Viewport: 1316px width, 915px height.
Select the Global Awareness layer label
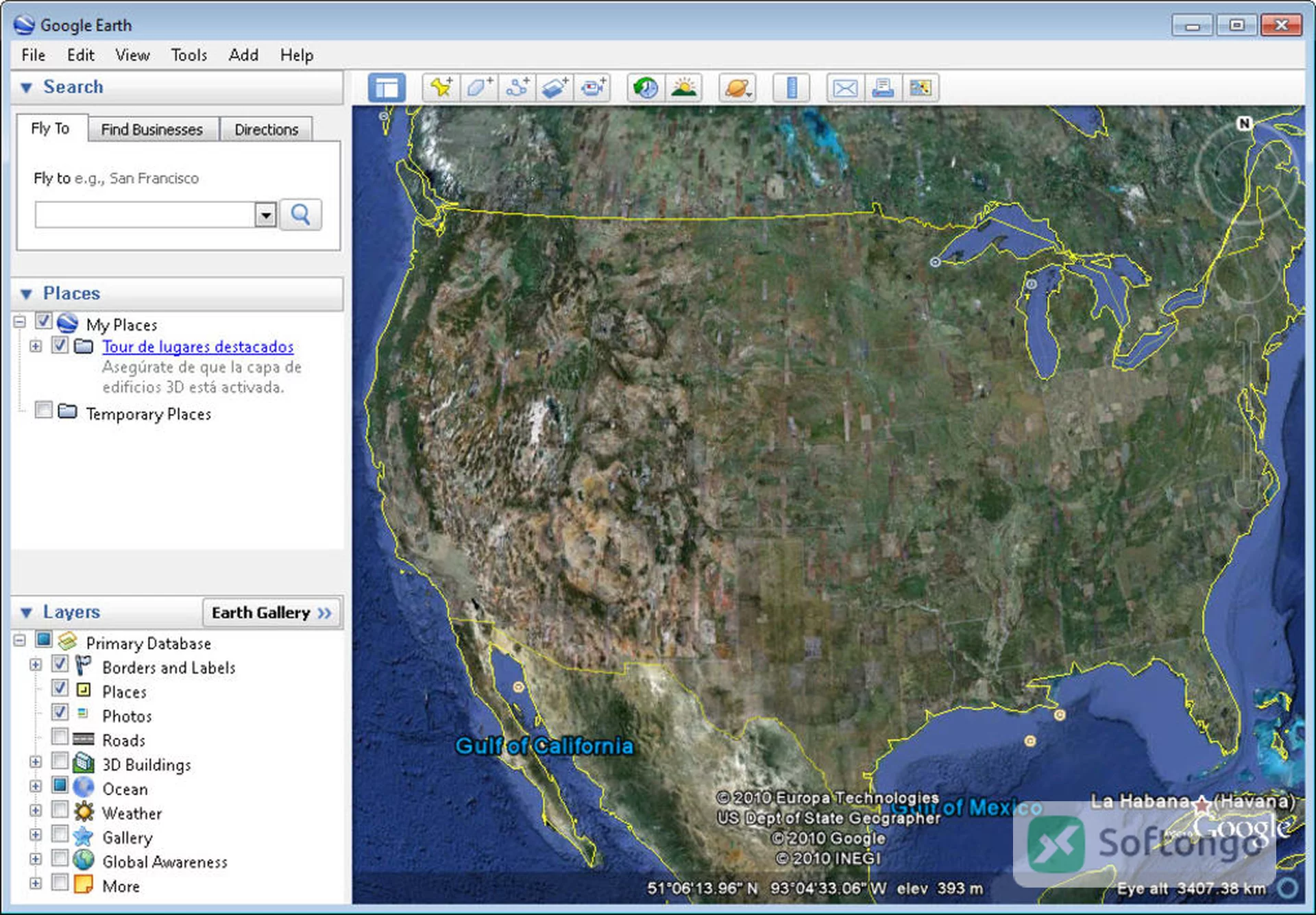164,862
